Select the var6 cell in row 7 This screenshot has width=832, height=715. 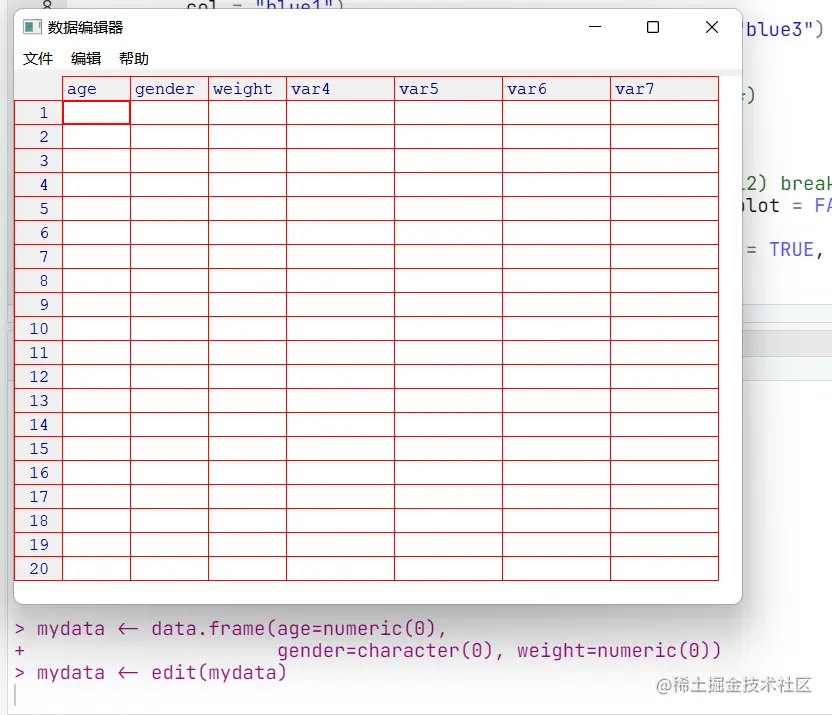point(556,257)
